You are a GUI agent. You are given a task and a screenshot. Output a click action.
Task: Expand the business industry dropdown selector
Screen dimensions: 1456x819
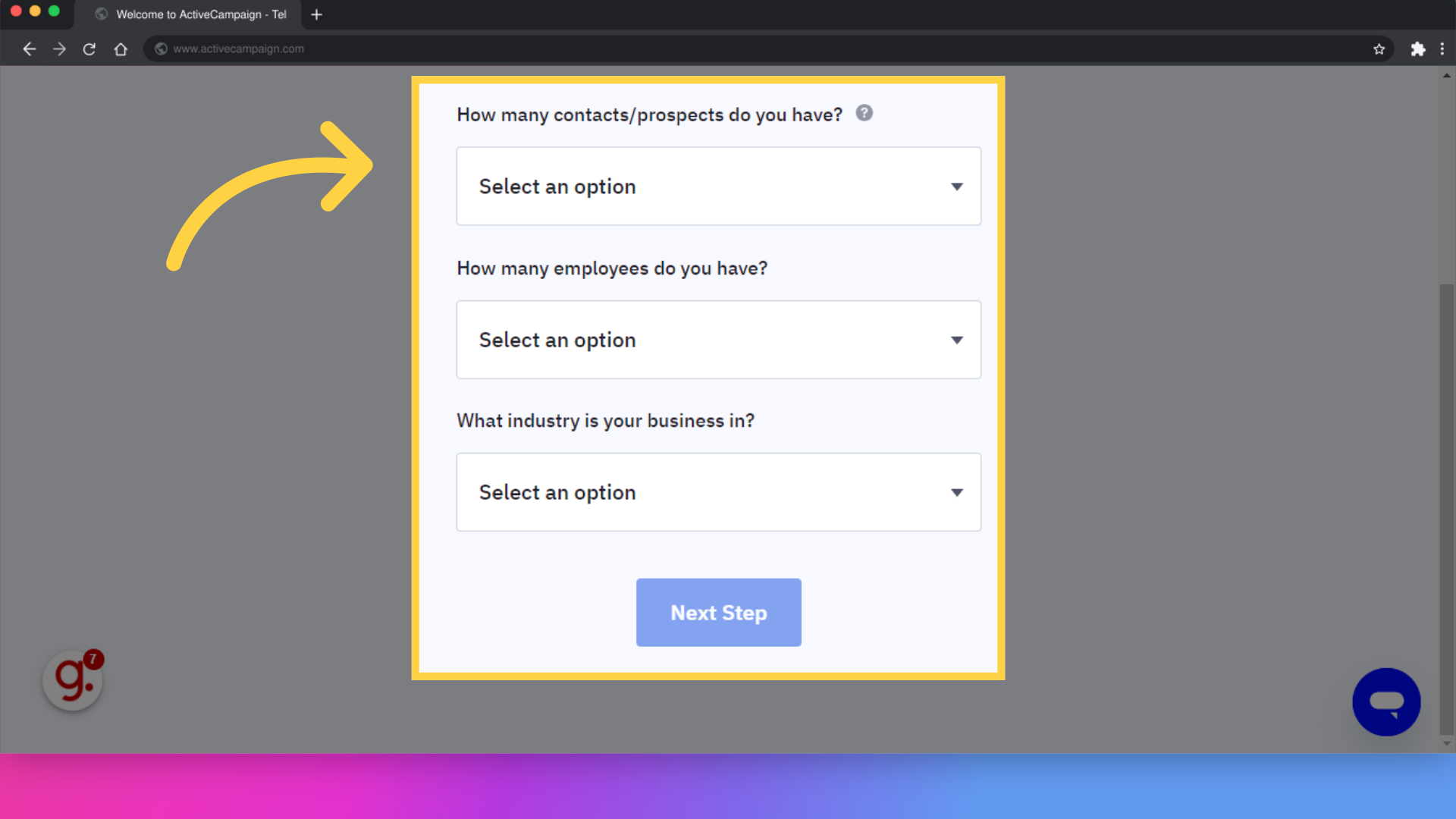tap(718, 491)
